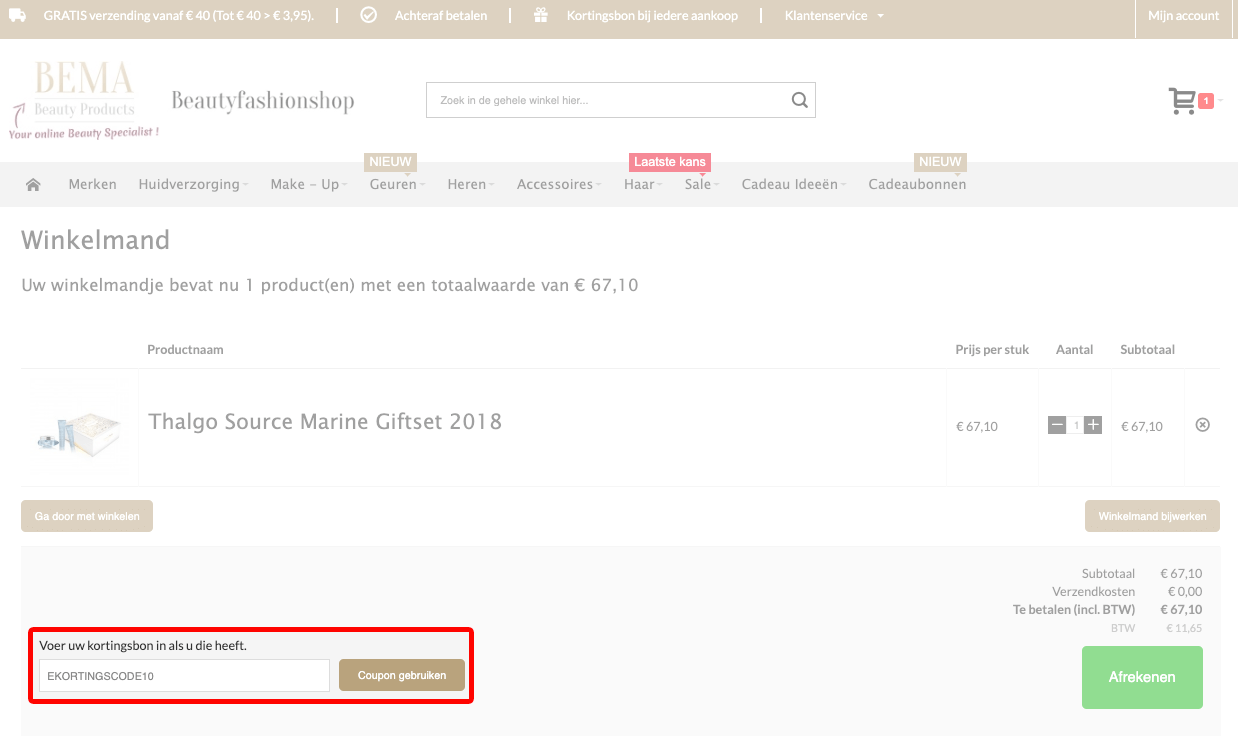Click the Ga door met winkelen button
Image resolution: width=1238 pixels, height=745 pixels.
[x=87, y=516]
